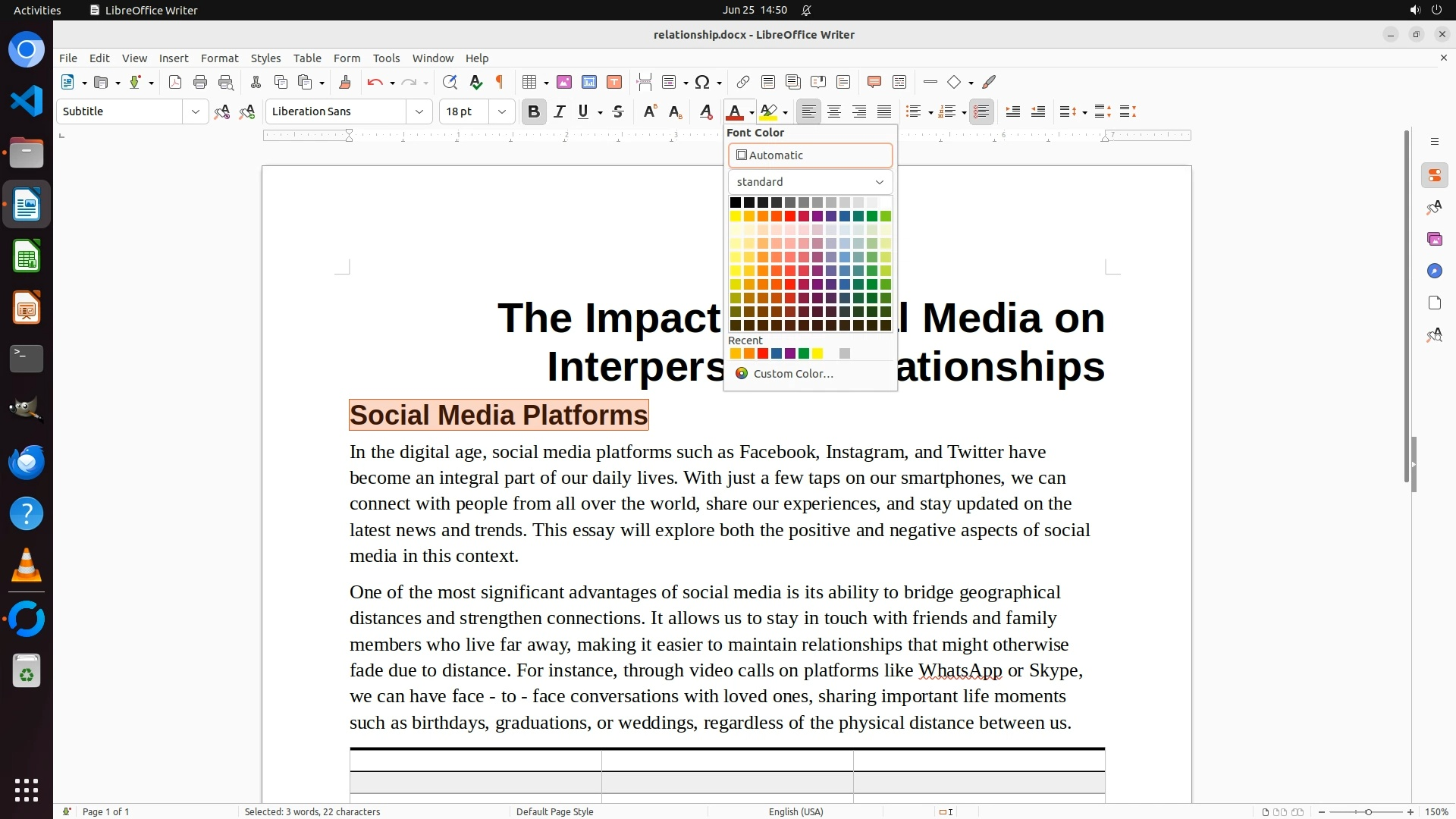Click the Insert Image icon
Screen dimensions: 1456x819
[564, 82]
